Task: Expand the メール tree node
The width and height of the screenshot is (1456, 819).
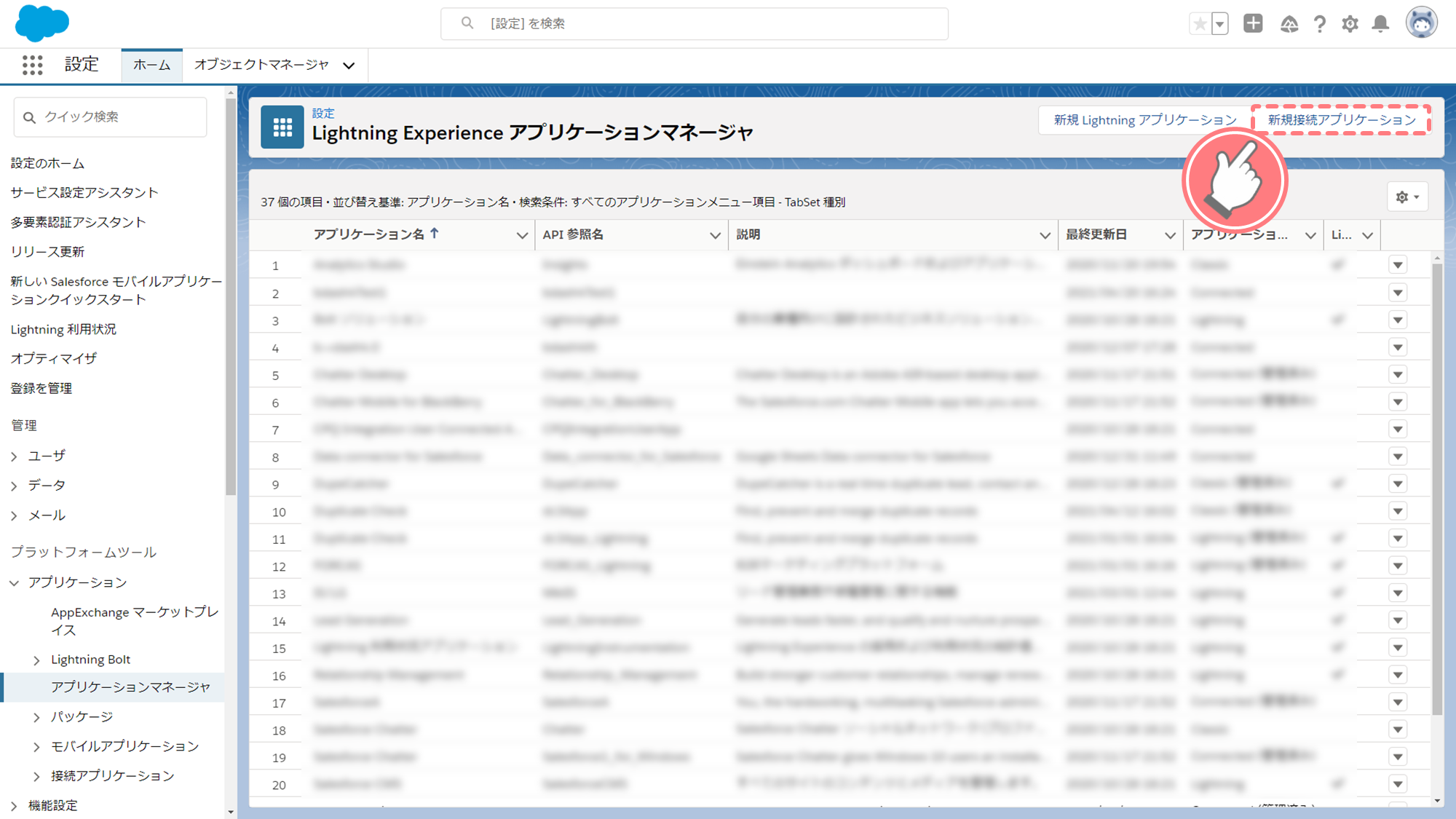Action: [15, 515]
